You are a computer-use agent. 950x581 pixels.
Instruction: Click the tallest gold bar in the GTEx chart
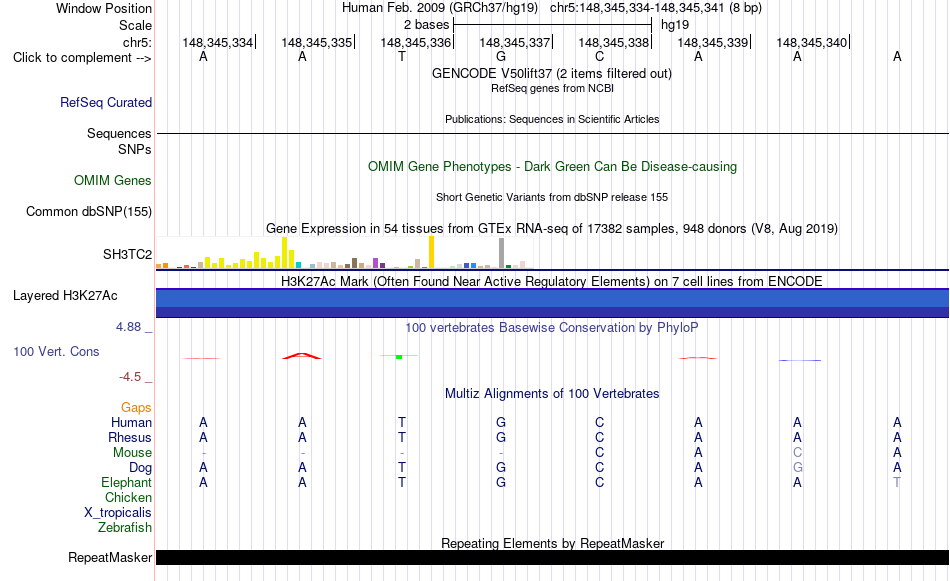click(431, 252)
